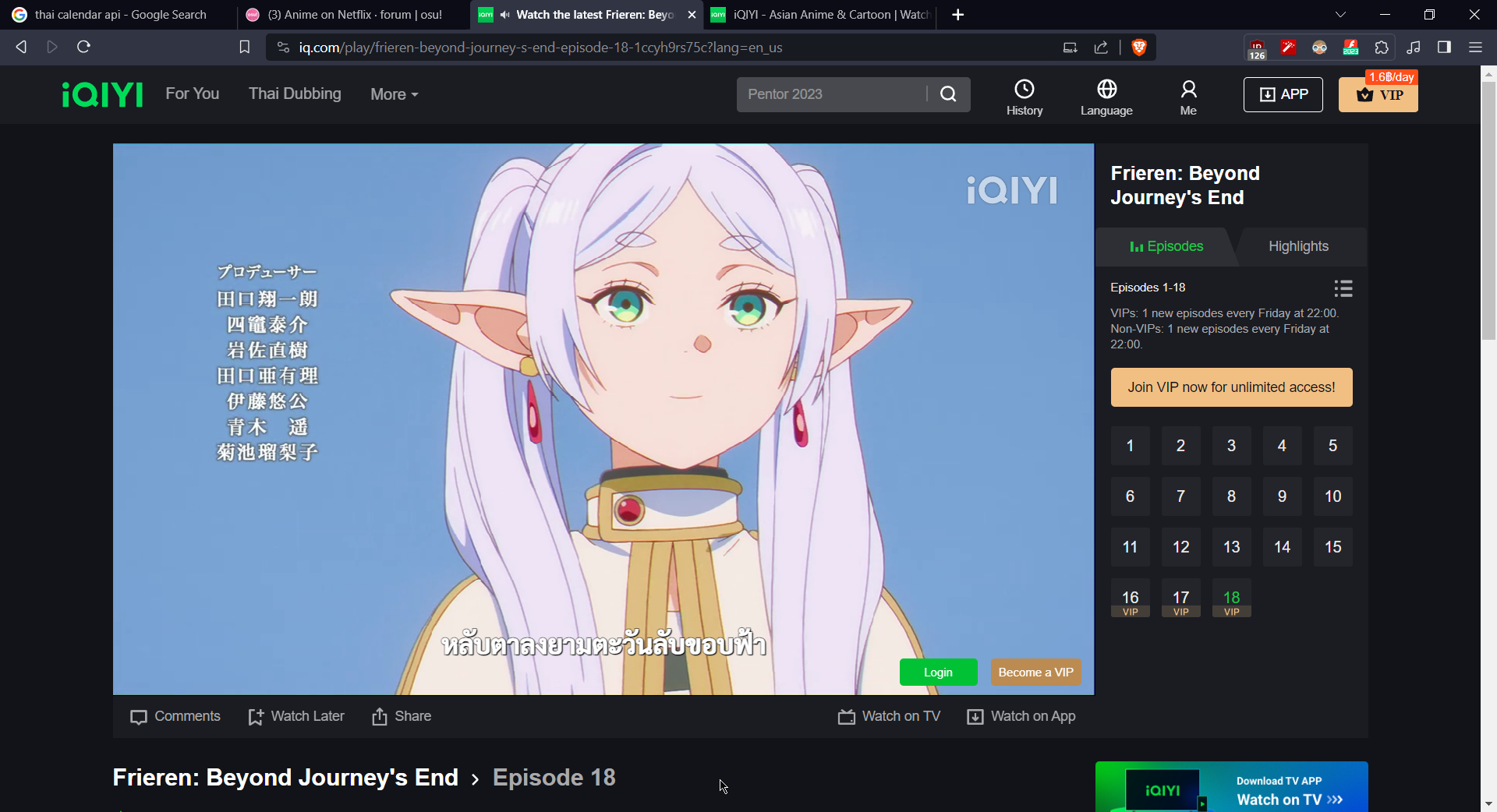
Task: Bookmark this page icon
Action: click(x=244, y=48)
